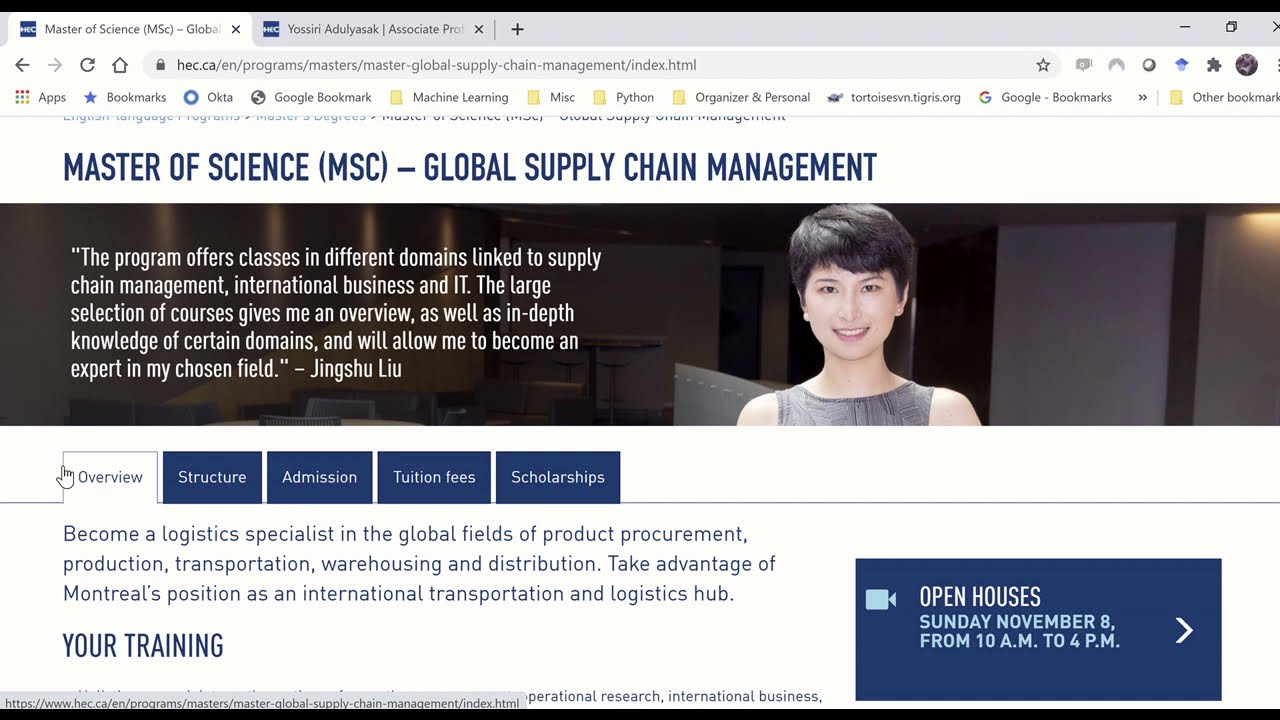
Task: Click the blue graduation cap extension icon
Action: click(x=1181, y=65)
